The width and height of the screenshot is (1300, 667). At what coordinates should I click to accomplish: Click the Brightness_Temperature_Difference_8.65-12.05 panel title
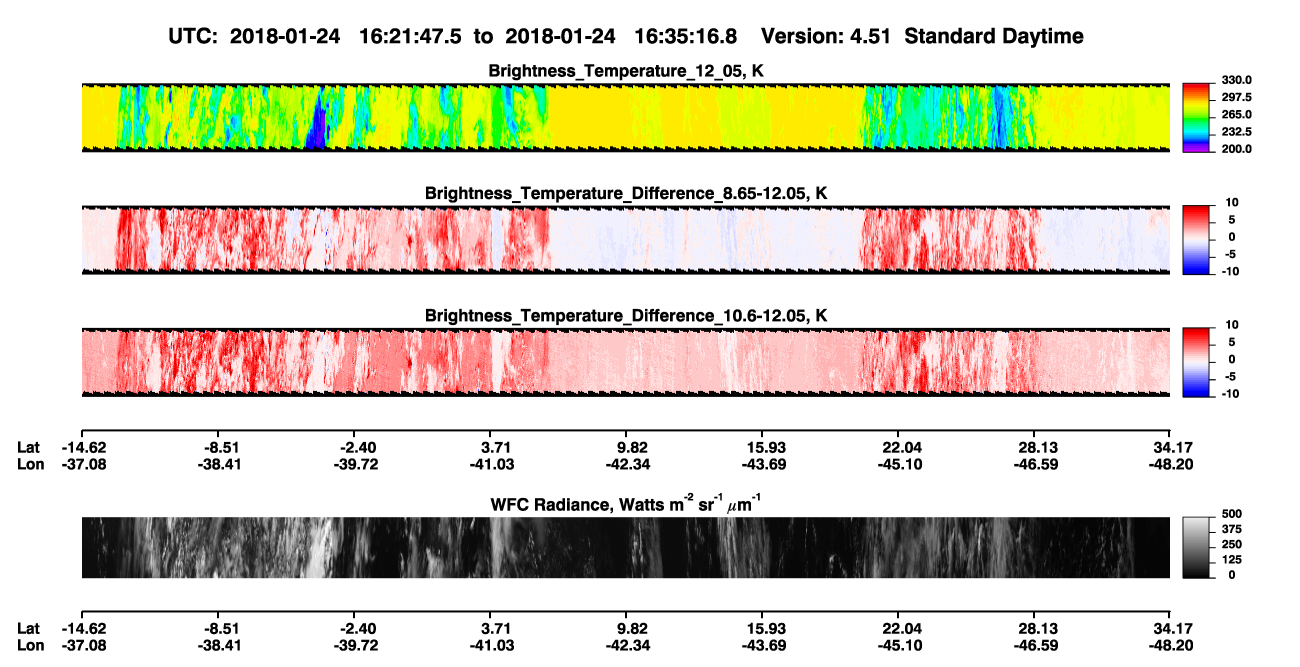(626, 193)
